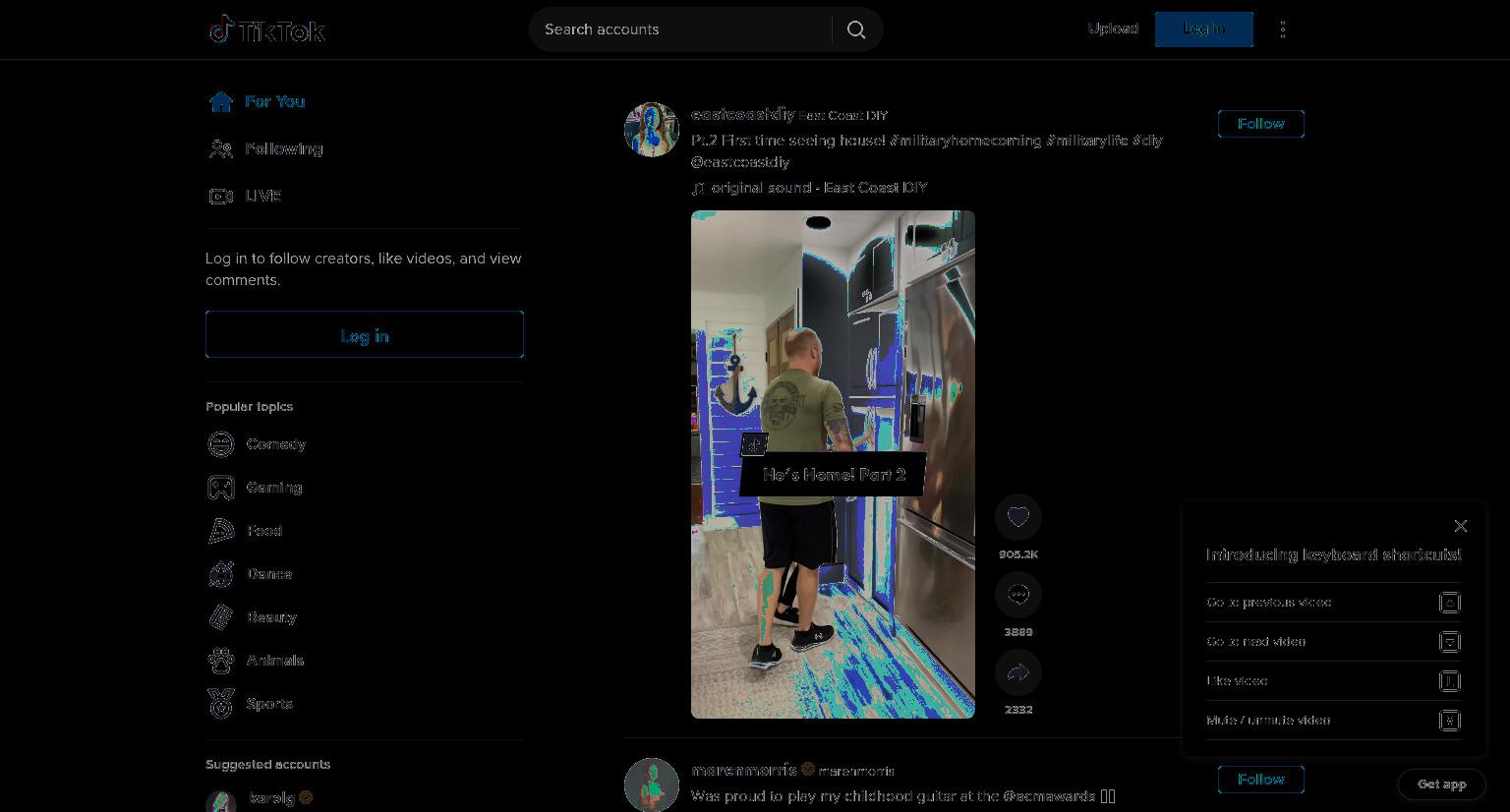Share the eastcoastdiy video via arrow icon

coord(1018,672)
